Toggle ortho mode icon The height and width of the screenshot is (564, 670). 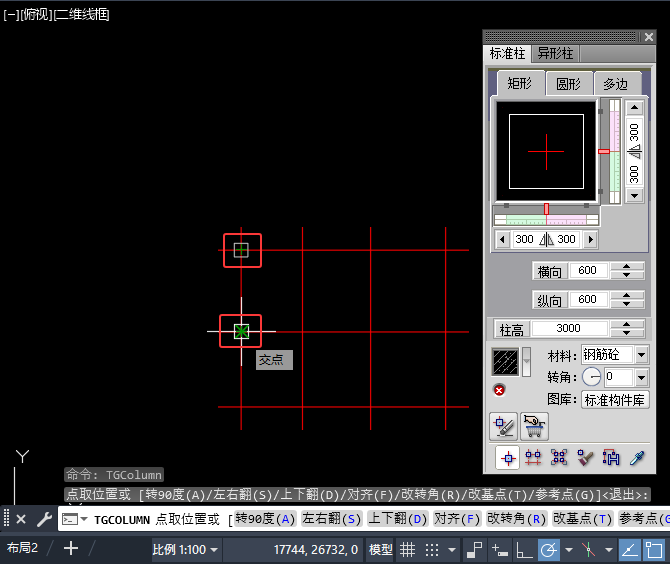tap(524, 549)
